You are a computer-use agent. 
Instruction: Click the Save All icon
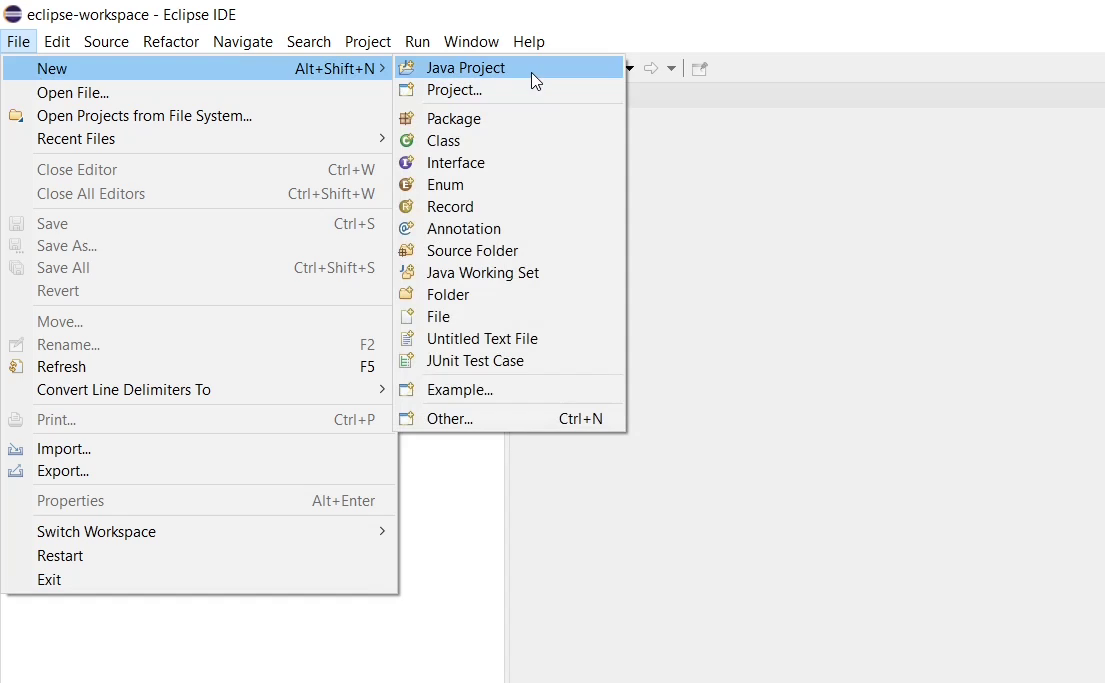click(16, 268)
